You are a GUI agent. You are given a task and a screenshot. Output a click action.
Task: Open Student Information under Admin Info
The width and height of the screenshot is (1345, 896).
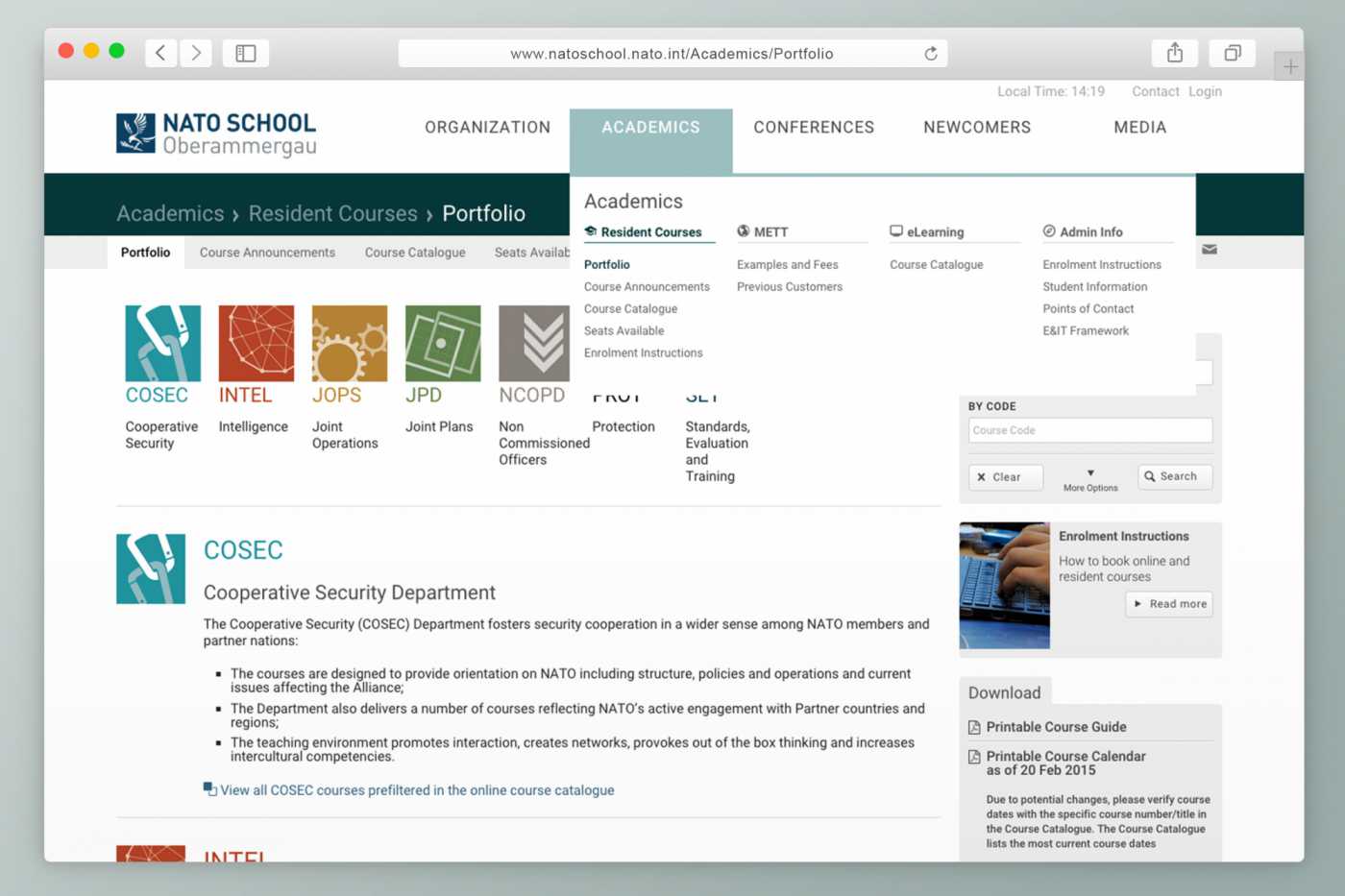pyautogui.click(x=1095, y=287)
